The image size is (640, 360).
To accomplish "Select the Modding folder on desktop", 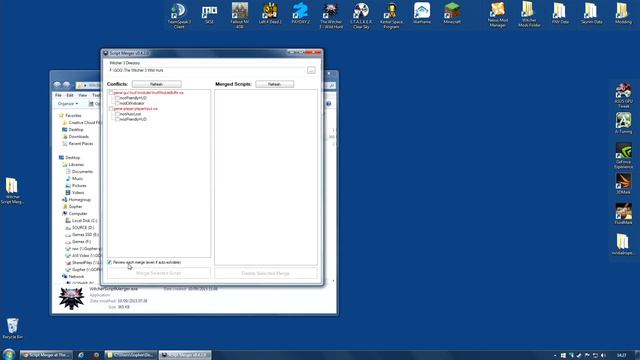I will [623, 13].
